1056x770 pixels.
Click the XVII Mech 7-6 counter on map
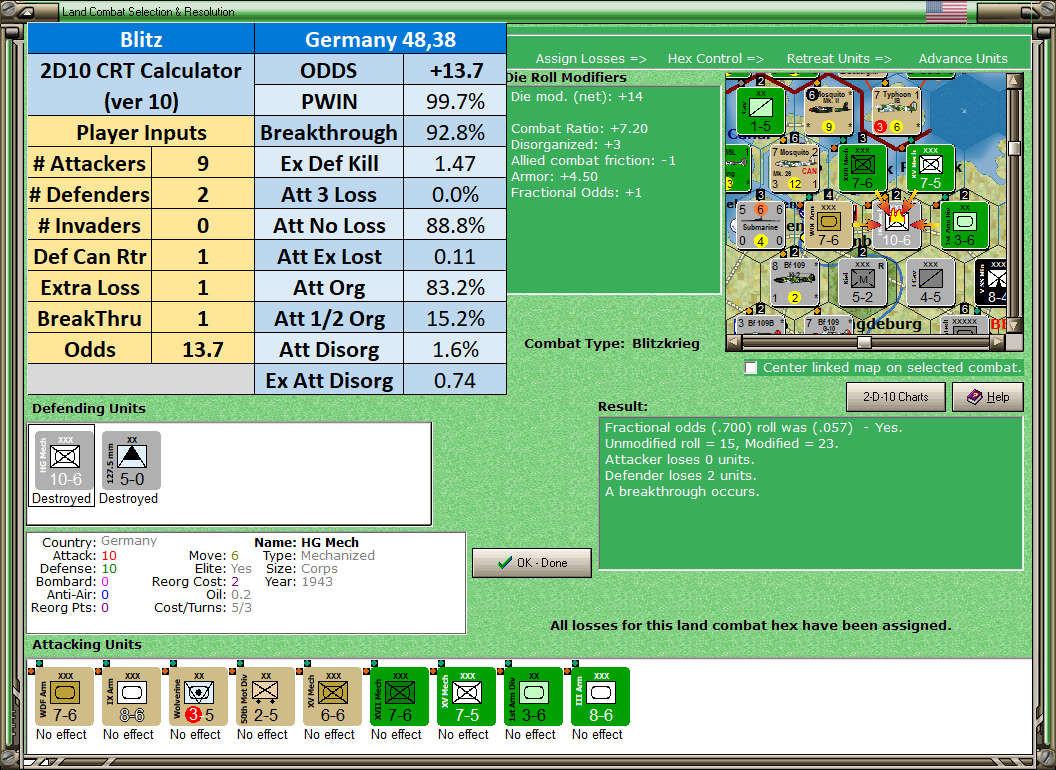point(863,168)
